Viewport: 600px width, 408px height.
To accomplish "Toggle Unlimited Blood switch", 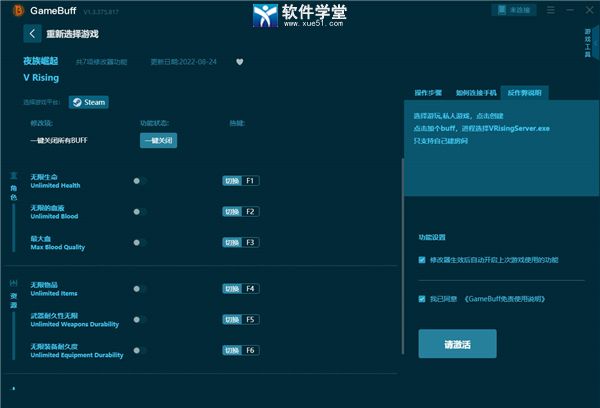I will click(140, 212).
